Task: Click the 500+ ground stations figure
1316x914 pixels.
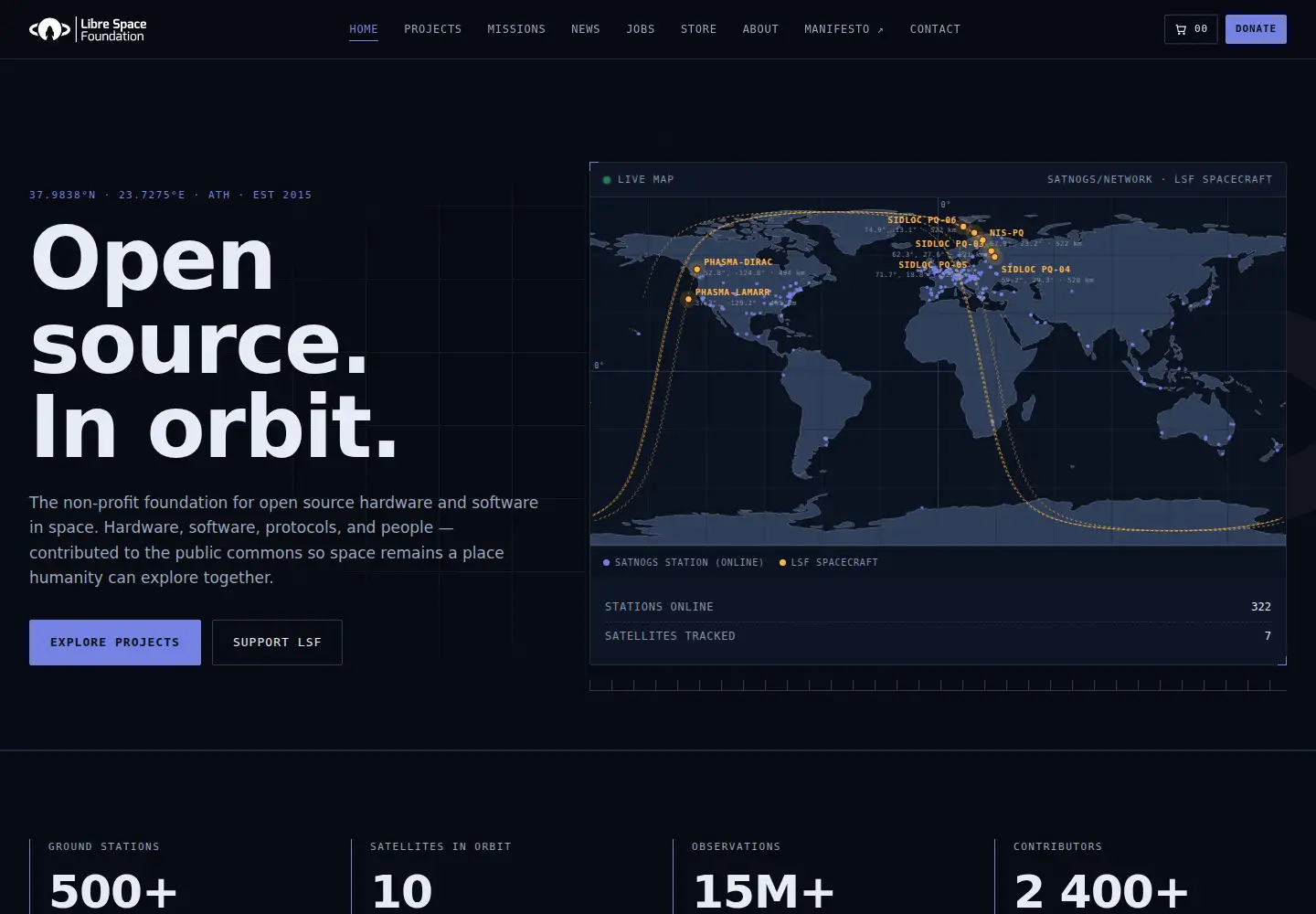Action: 113,891
